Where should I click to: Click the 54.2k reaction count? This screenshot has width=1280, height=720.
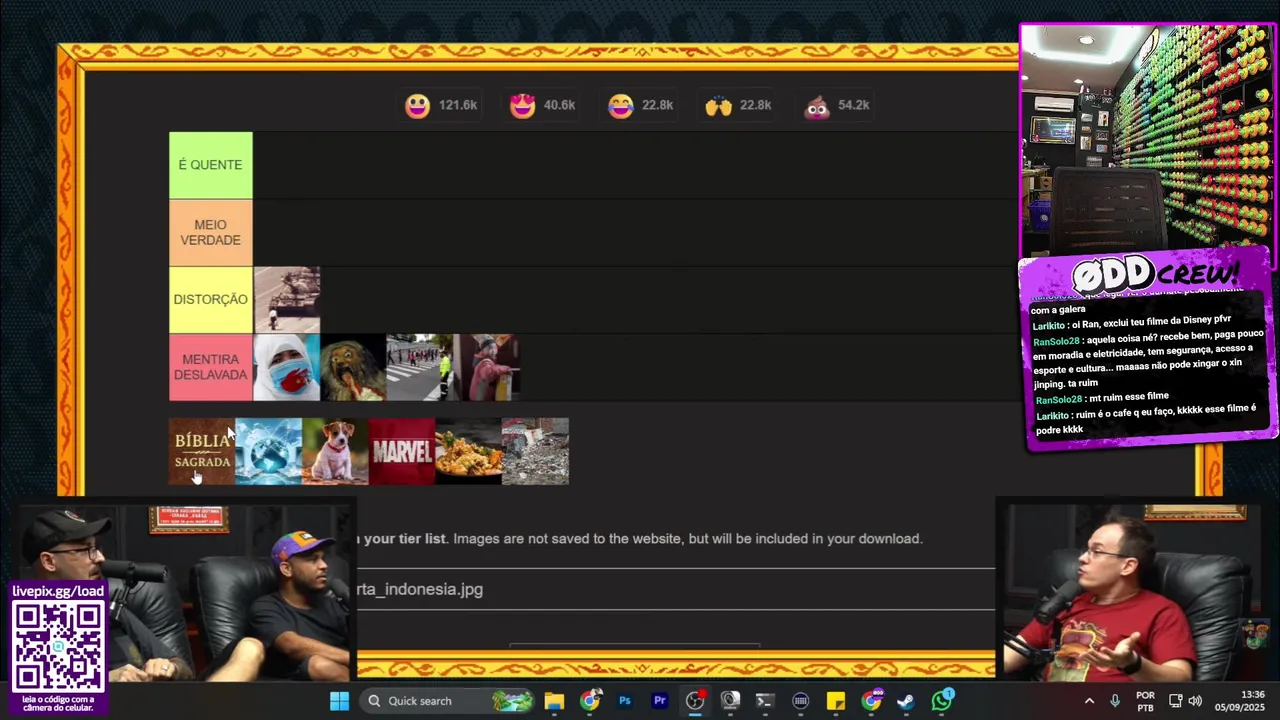point(853,105)
